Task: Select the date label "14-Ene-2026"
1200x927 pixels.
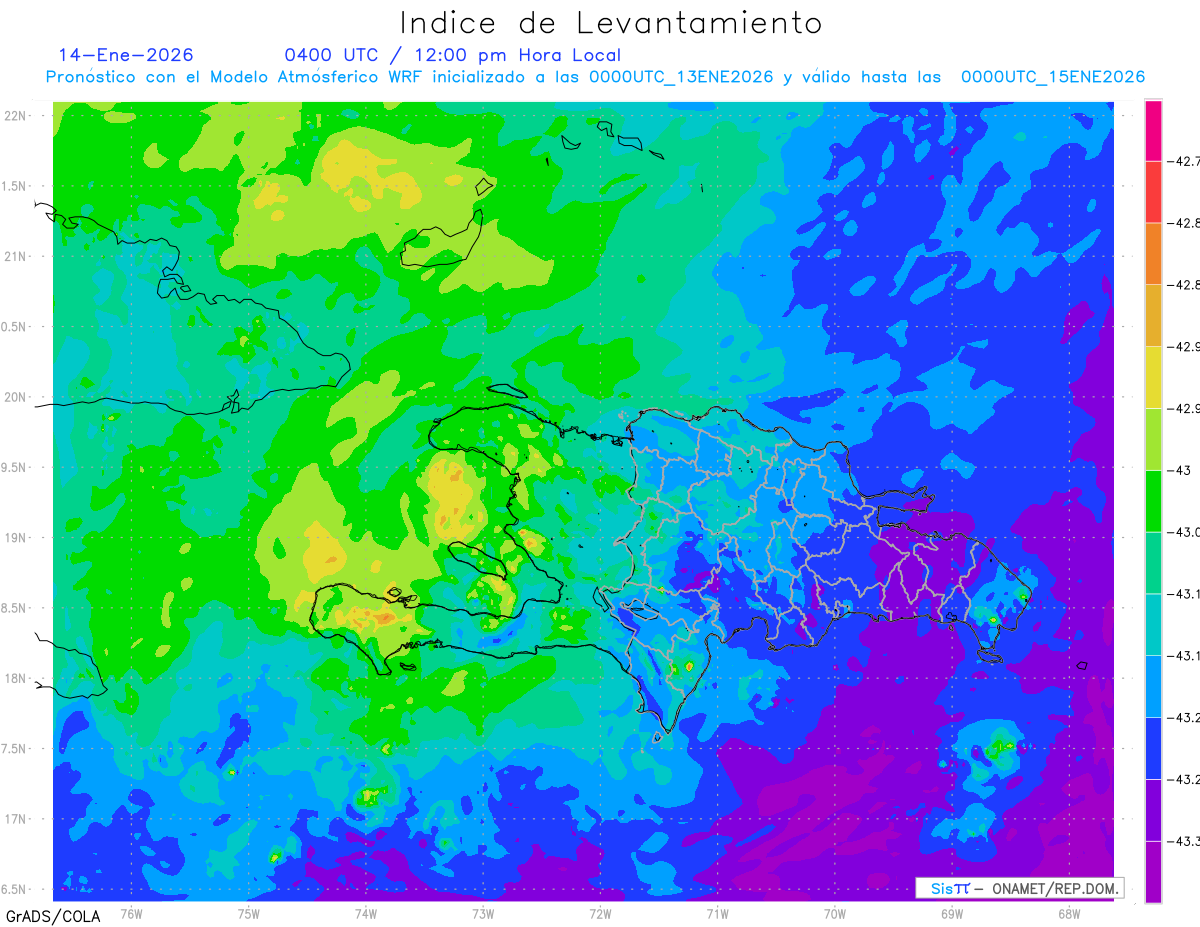Action: pos(126,55)
